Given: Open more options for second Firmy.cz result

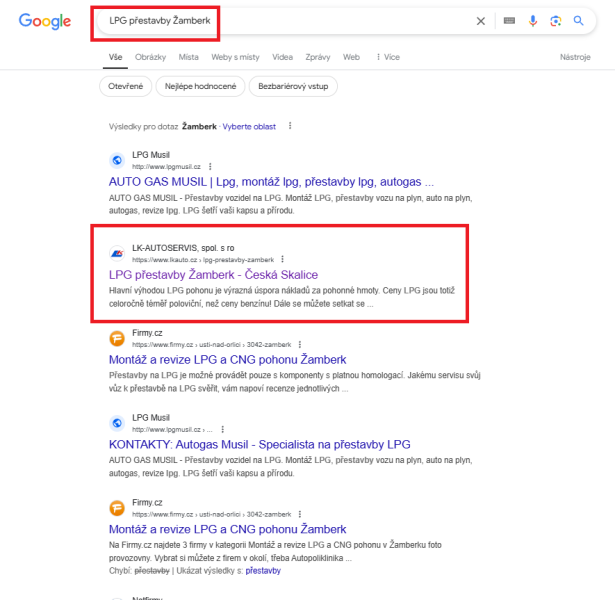Looking at the screenshot, I should point(300,514).
